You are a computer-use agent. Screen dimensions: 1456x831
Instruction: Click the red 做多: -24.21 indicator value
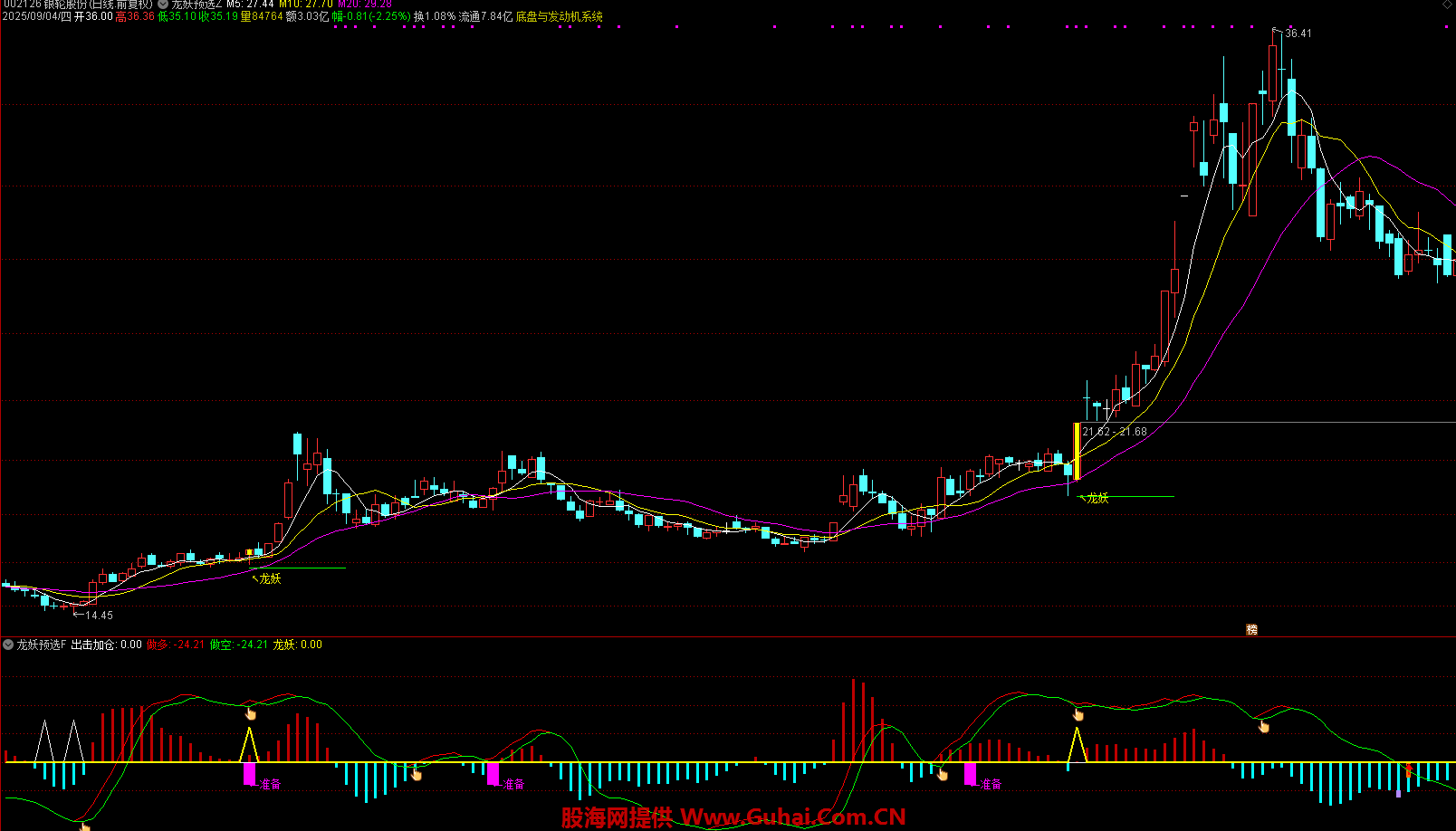click(x=175, y=645)
